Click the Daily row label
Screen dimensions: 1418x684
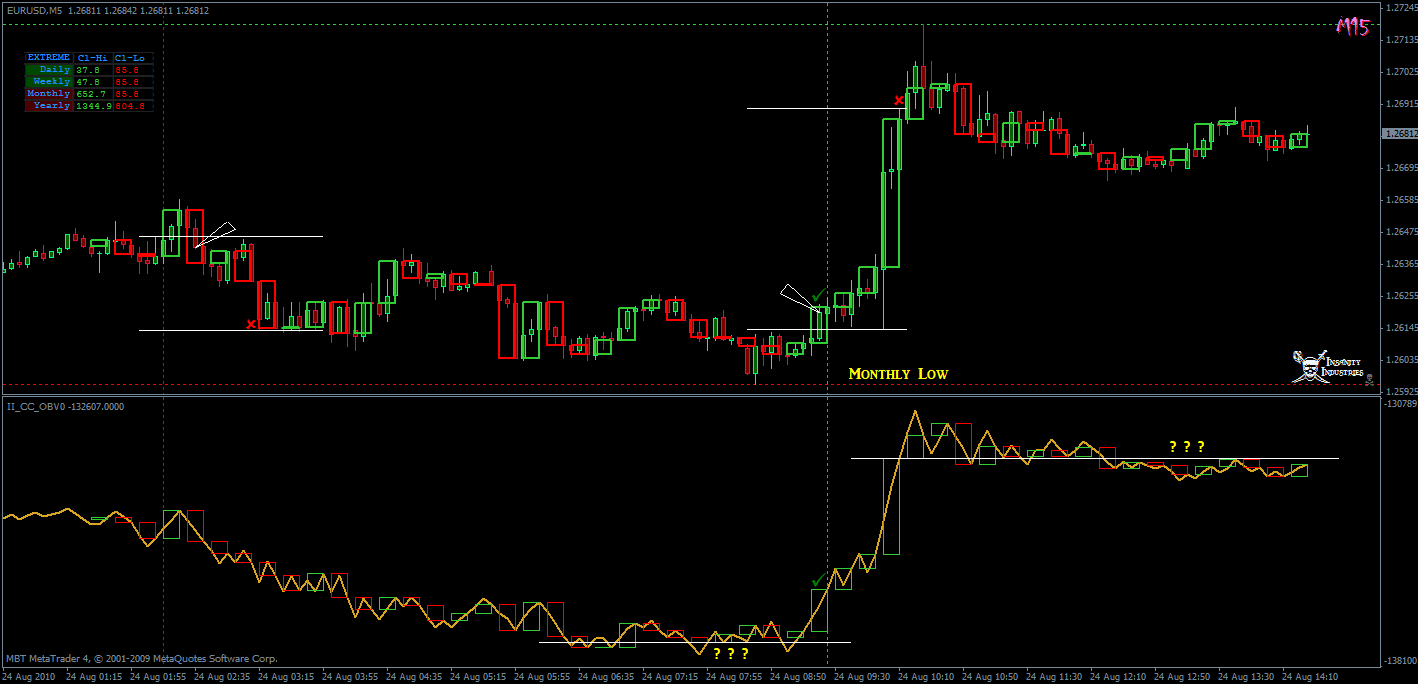tap(49, 70)
